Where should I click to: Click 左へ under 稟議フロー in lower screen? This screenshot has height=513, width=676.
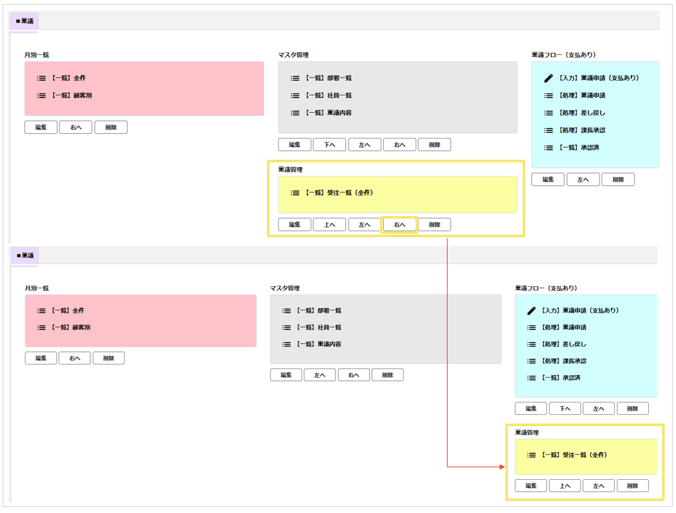tap(599, 409)
